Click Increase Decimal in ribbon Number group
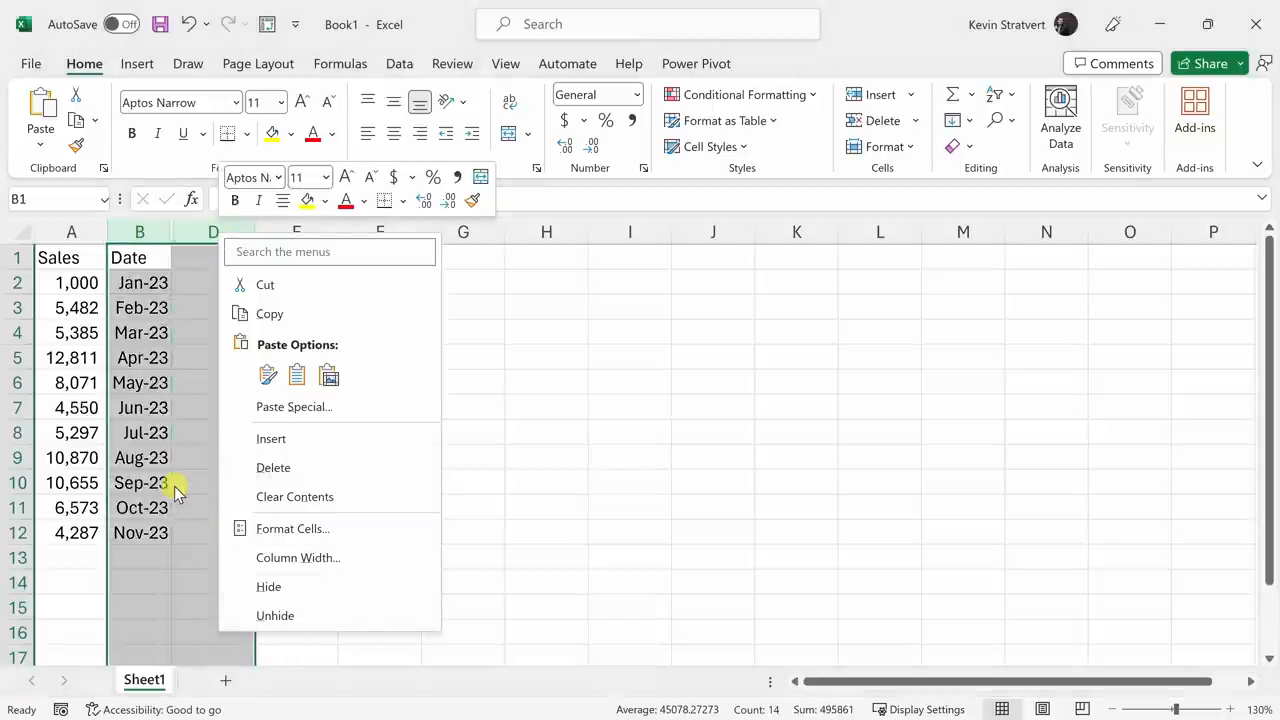Image resolution: width=1280 pixels, height=720 pixels. pyautogui.click(x=564, y=146)
